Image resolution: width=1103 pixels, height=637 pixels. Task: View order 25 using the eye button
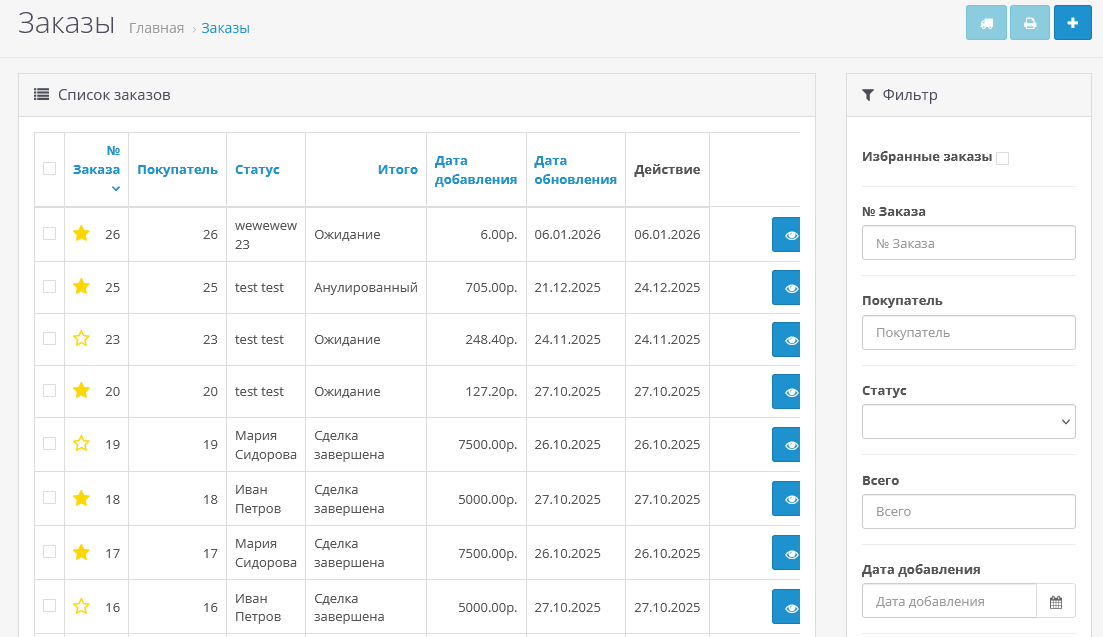(x=790, y=288)
